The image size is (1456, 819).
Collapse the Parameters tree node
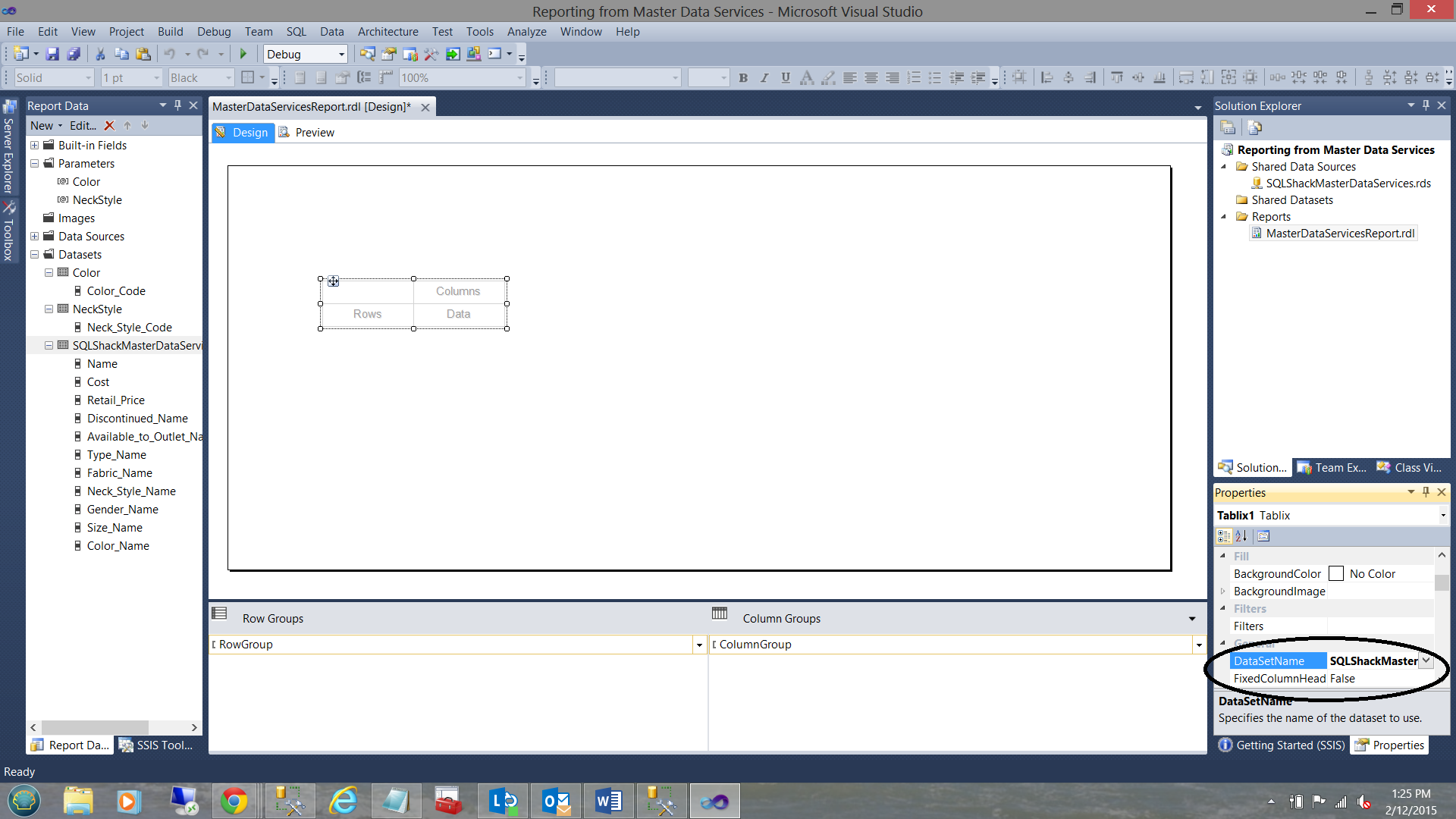34,164
